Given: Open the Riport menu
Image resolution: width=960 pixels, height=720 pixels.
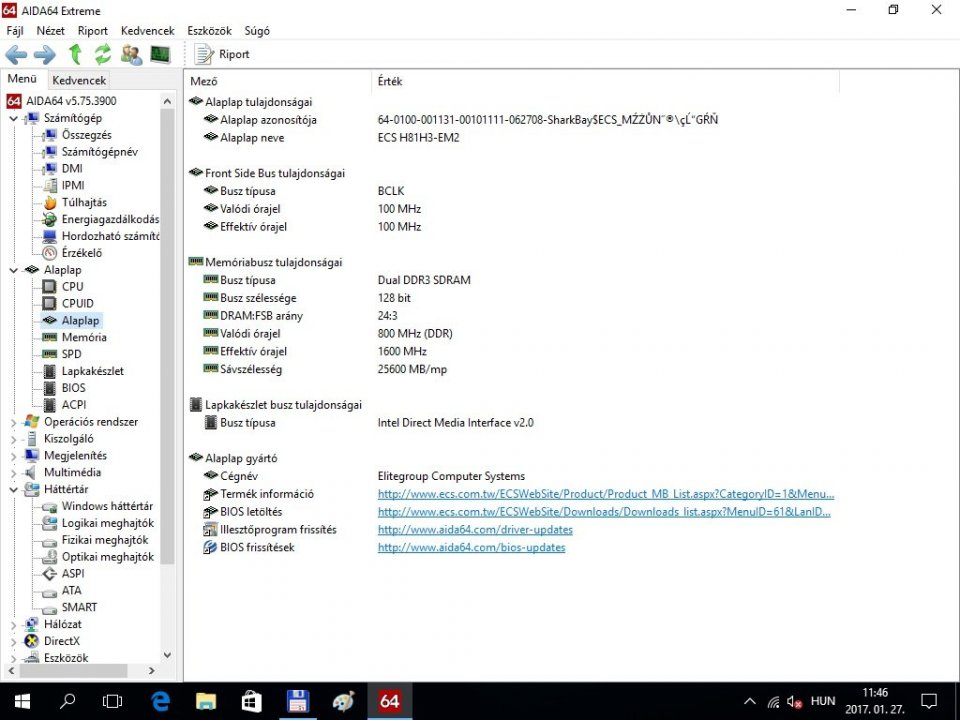Looking at the screenshot, I should point(92,31).
